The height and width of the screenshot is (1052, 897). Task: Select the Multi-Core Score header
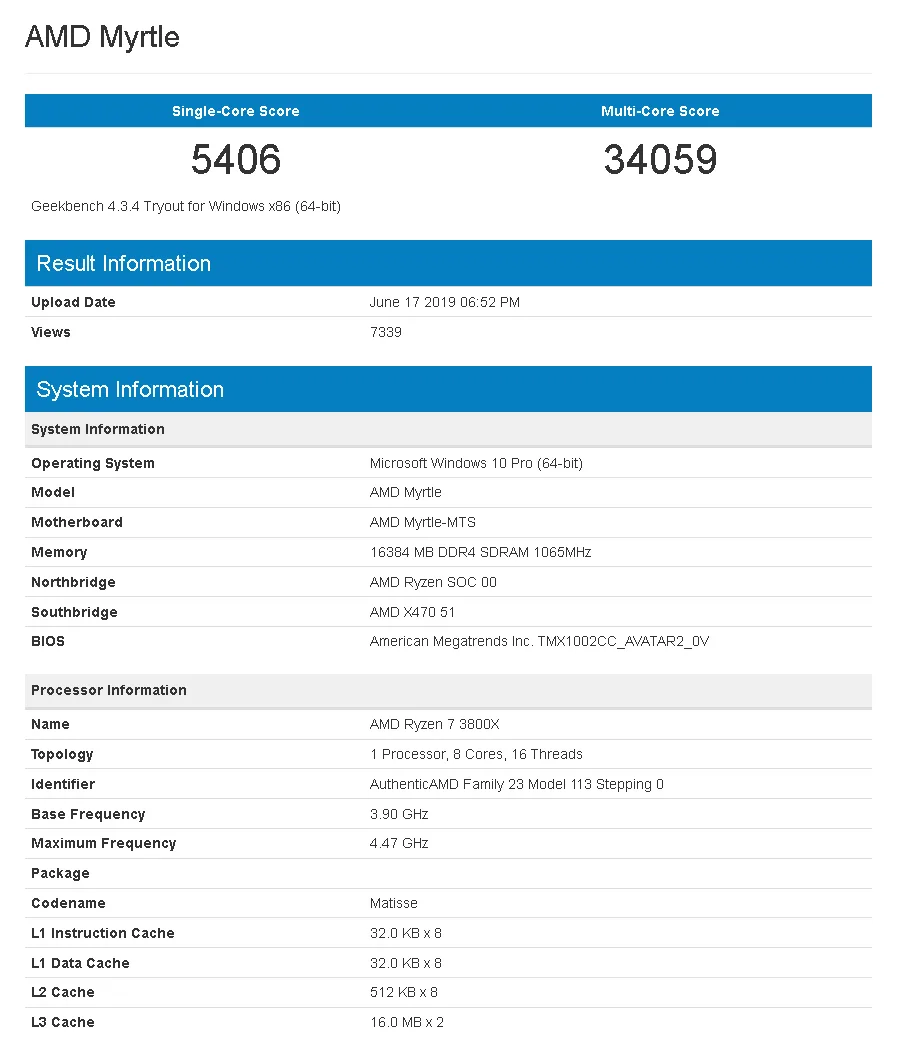(x=660, y=111)
